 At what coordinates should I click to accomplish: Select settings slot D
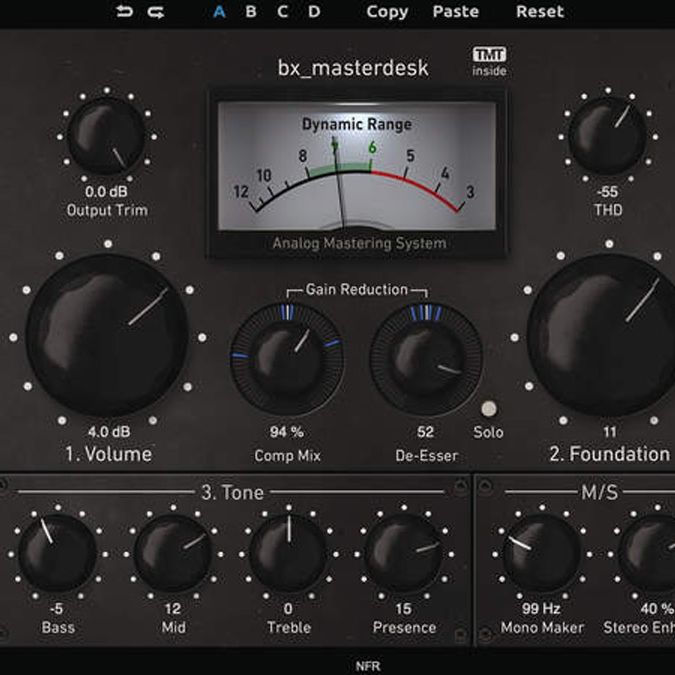coord(314,12)
